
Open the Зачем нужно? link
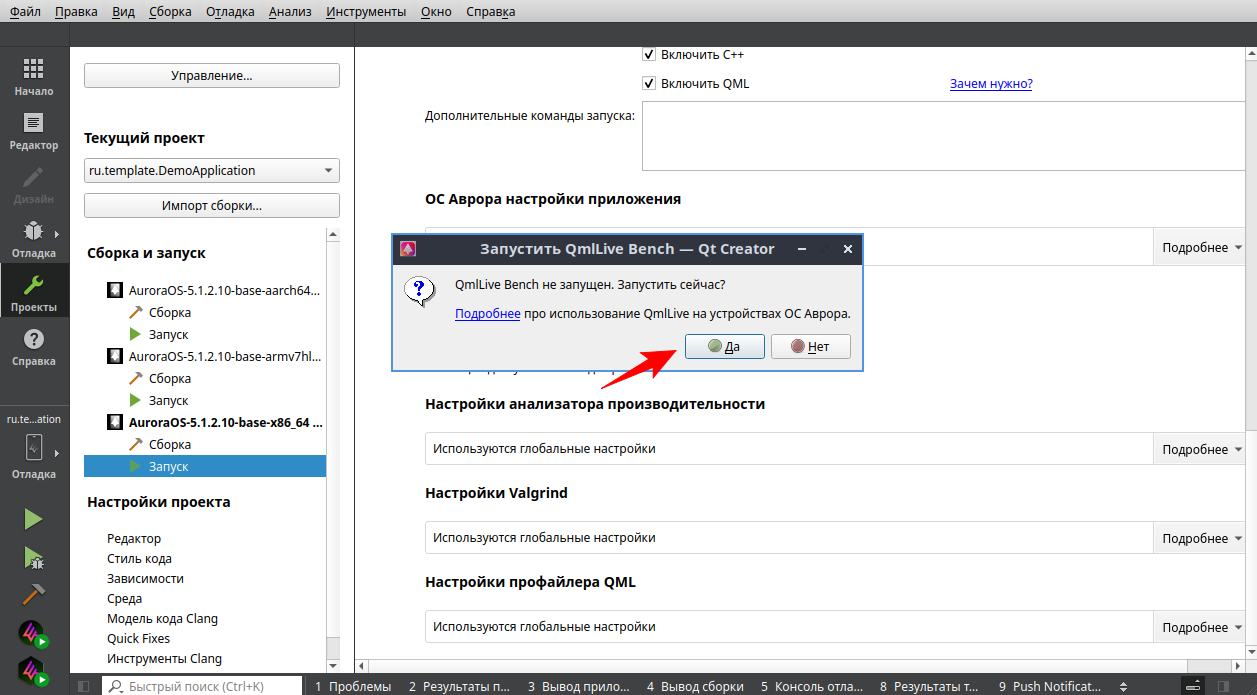coord(990,83)
